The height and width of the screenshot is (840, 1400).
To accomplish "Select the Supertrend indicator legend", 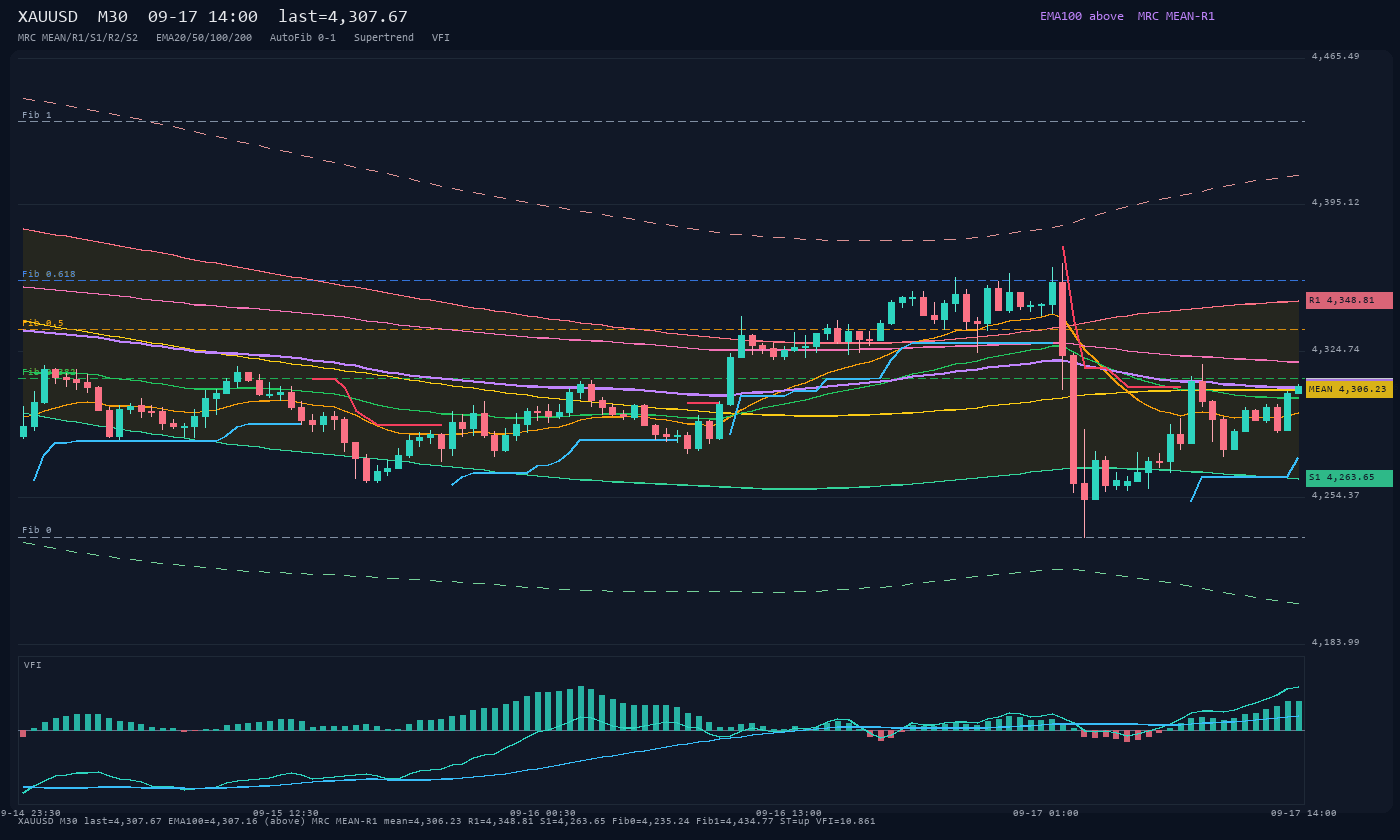I will click(384, 37).
